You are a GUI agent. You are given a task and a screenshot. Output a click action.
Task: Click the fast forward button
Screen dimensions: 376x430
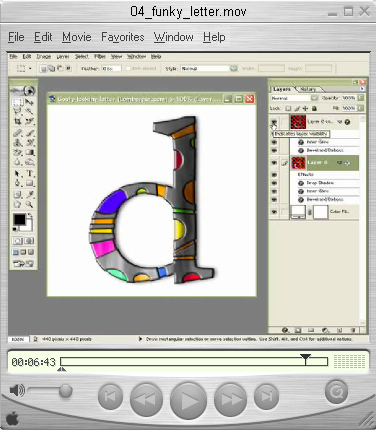(x=231, y=399)
